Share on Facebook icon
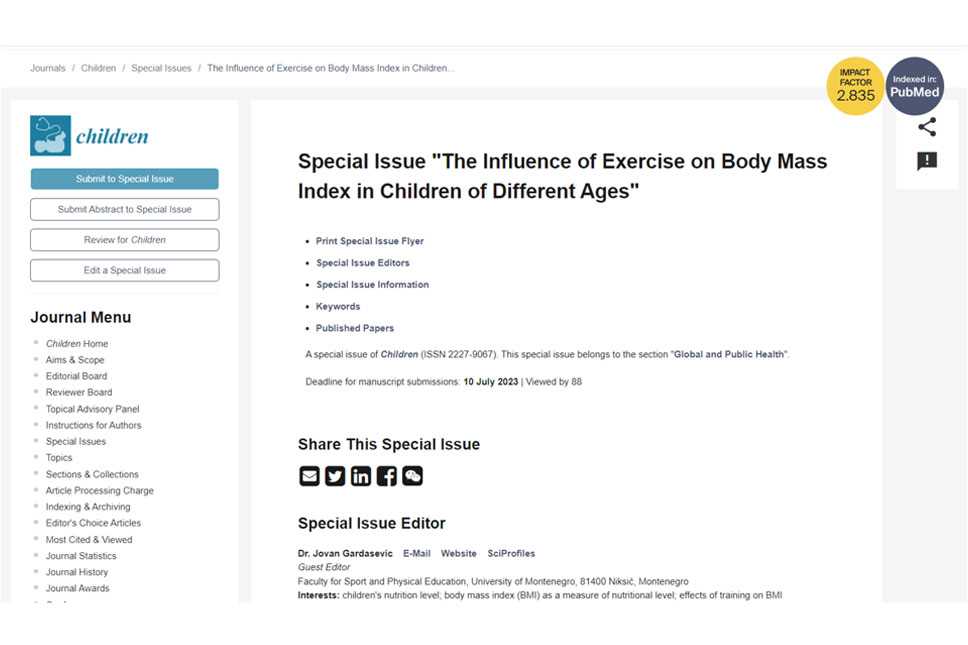Image resolution: width=968 pixels, height=645 pixels. click(387, 476)
